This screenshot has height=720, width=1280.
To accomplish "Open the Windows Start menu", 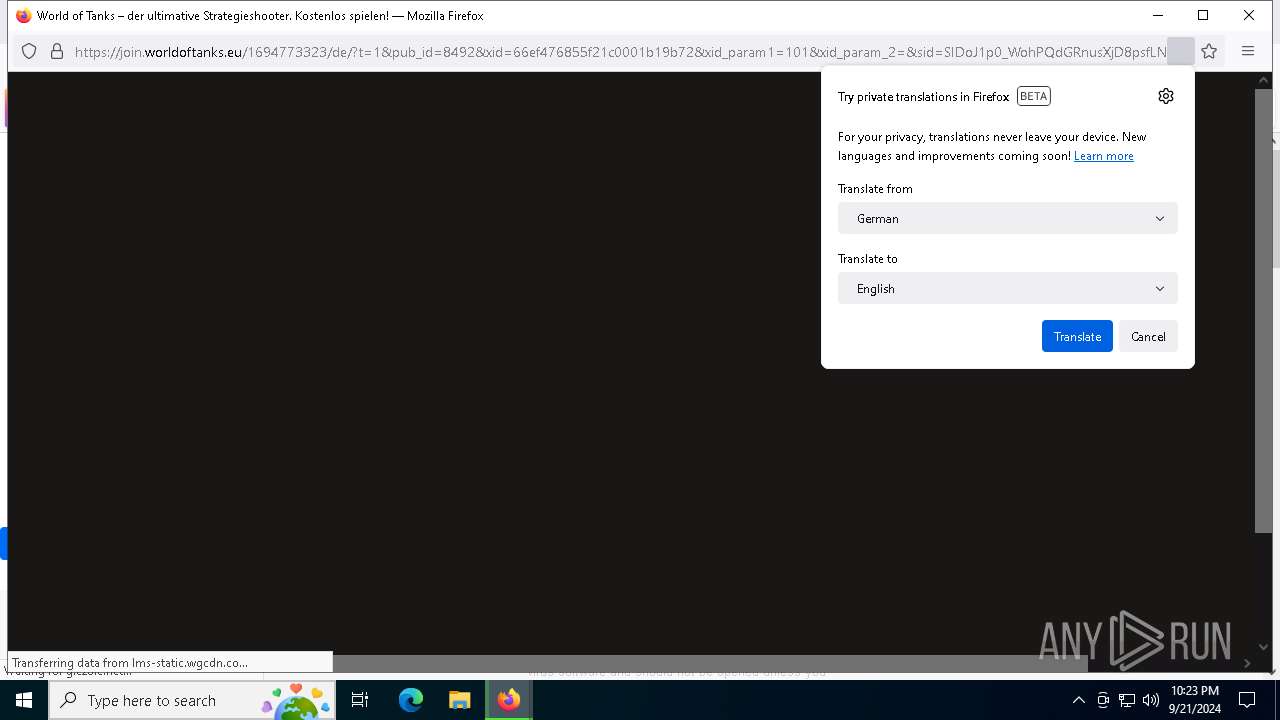I will pyautogui.click(x=24, y=700).
